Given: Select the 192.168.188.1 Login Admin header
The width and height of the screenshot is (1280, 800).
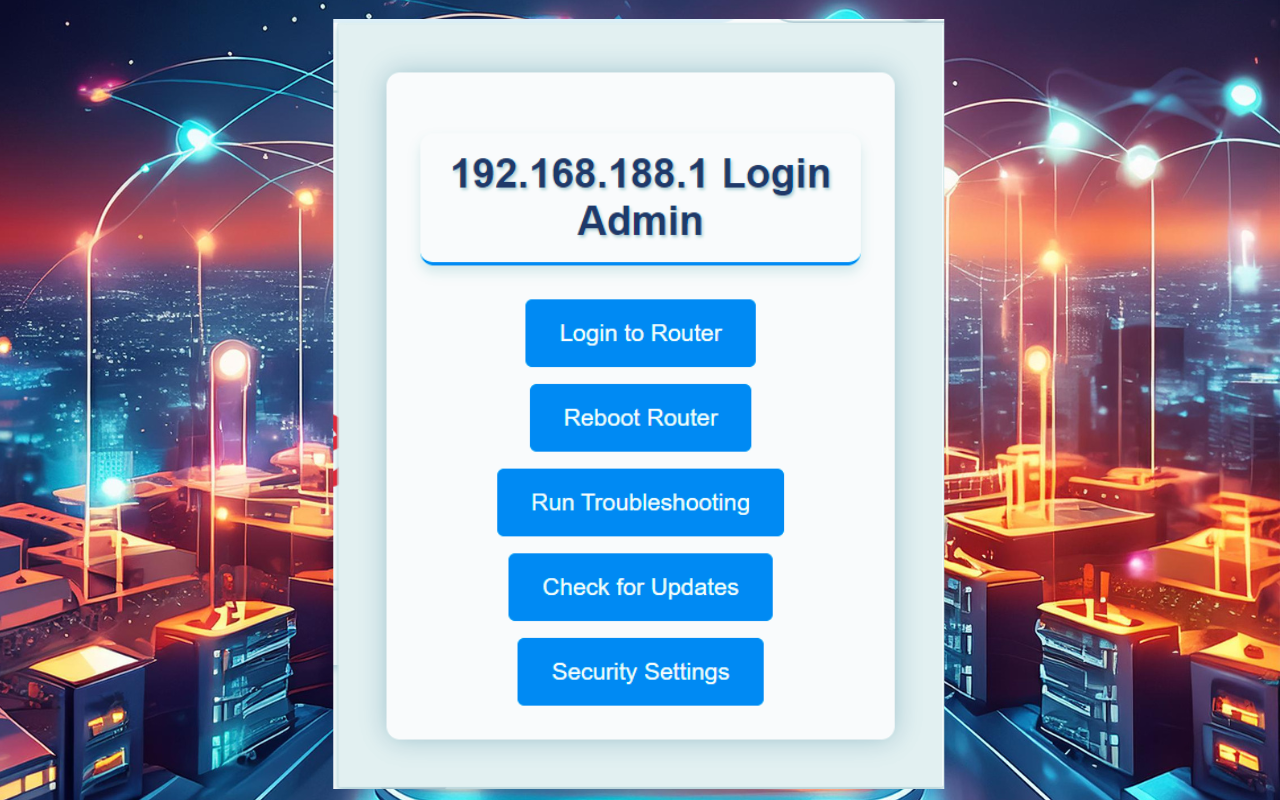Looking at the screenshot, I should 640,197.
